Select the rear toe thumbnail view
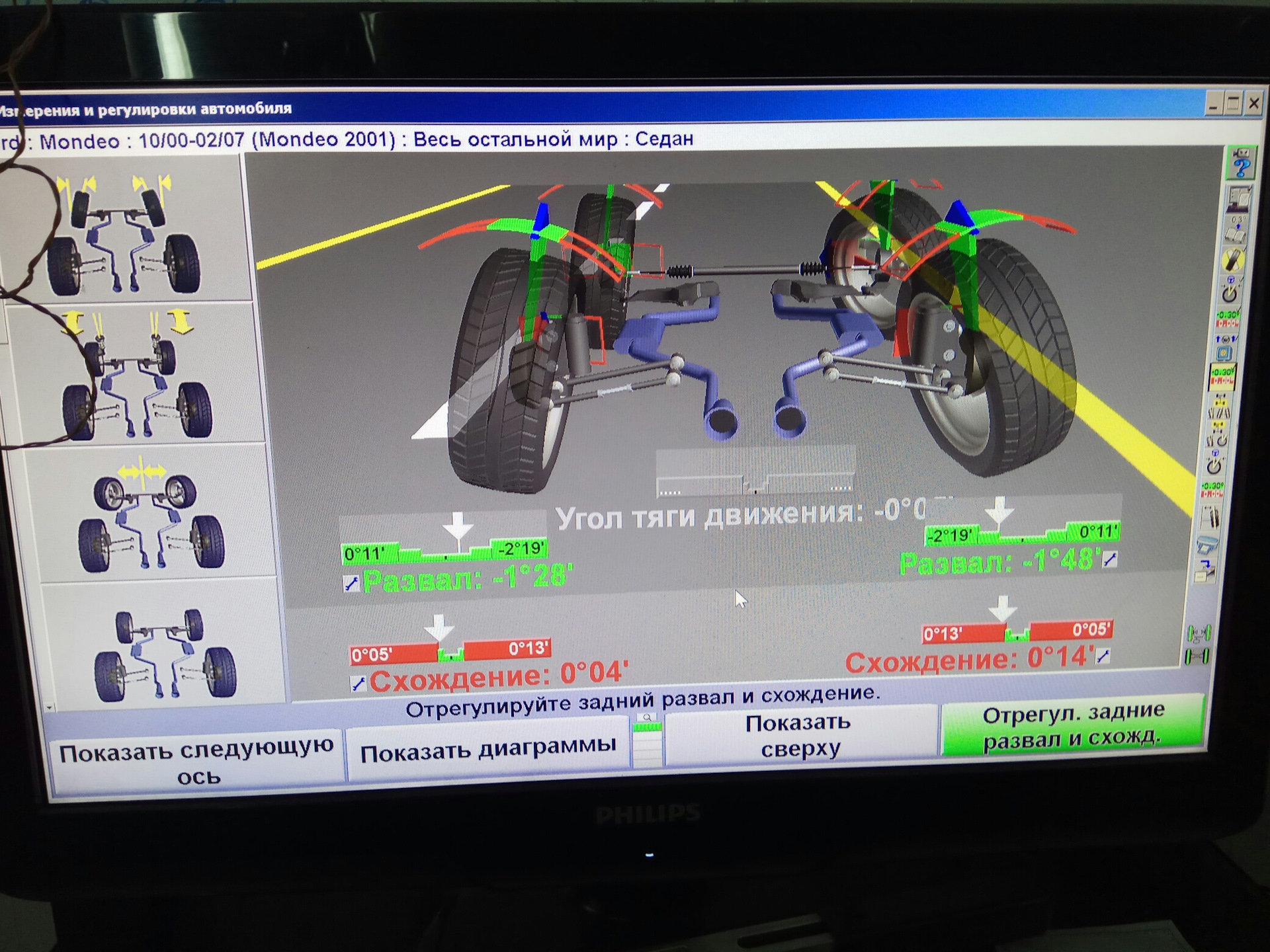Screen dimensions: 1270x952 pyautogui.click(x=149, y=512)
